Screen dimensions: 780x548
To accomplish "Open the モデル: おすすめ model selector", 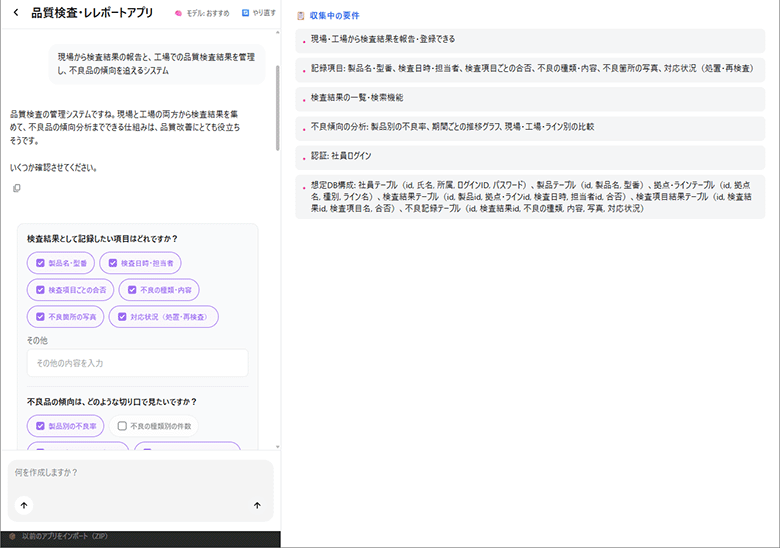I will click(x=202, y=13).
